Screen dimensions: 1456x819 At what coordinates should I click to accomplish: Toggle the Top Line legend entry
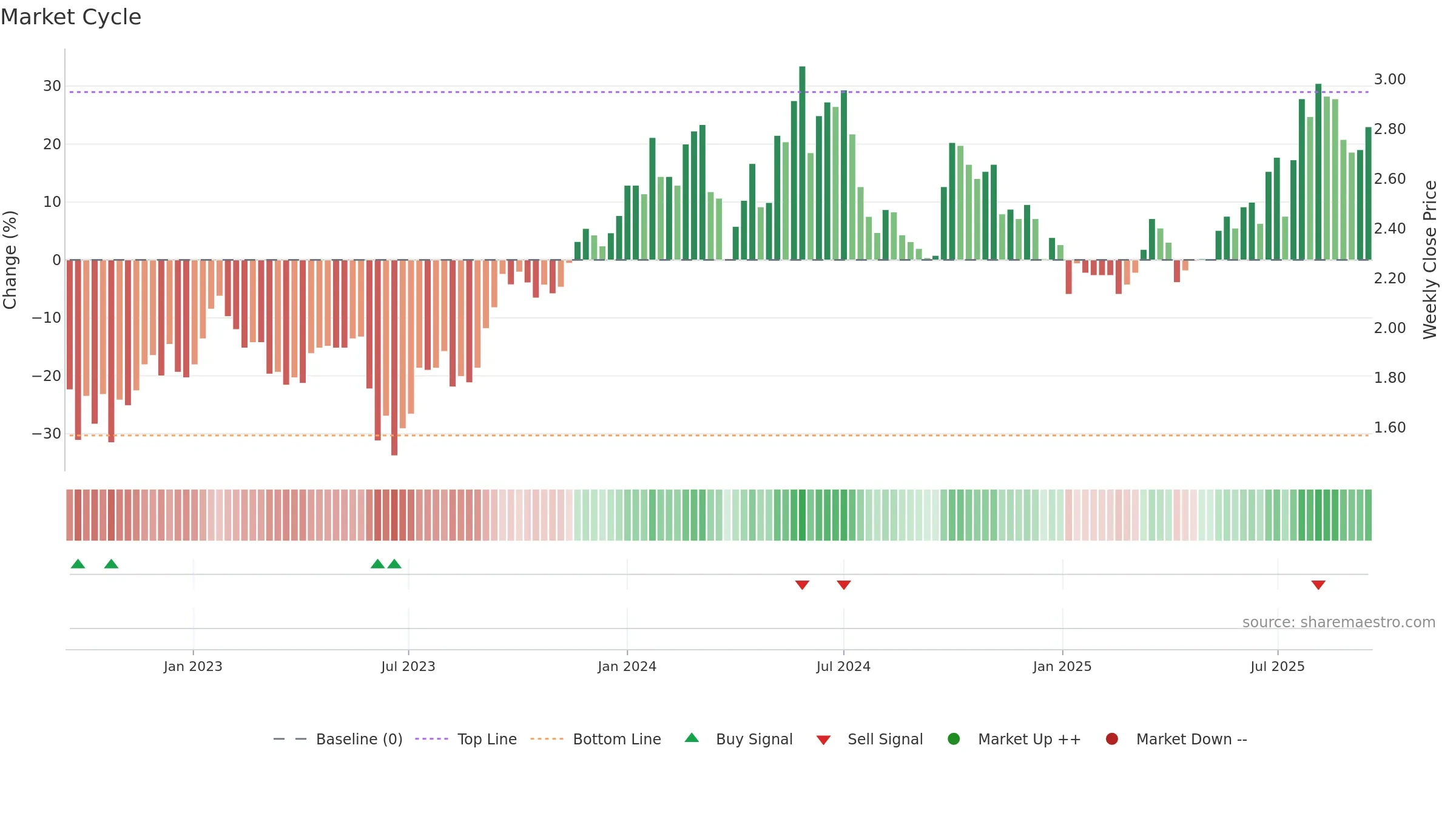click(x=466, y=739)
